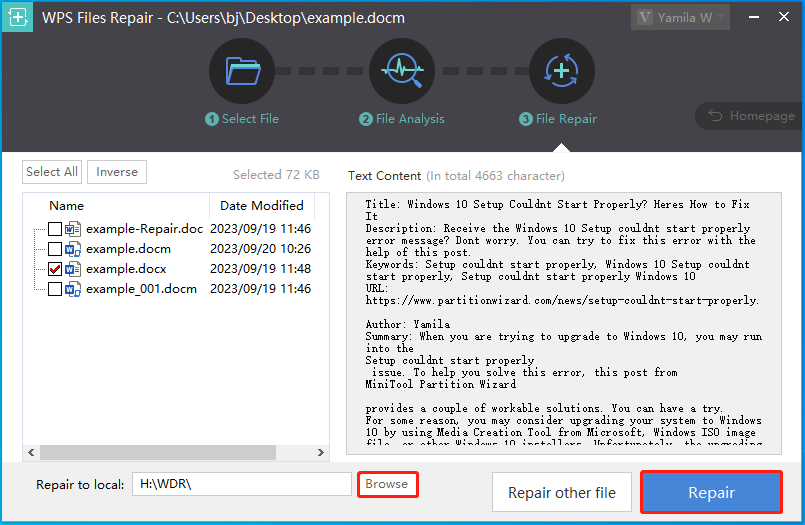Close the WPS Files Repair window

783,17
